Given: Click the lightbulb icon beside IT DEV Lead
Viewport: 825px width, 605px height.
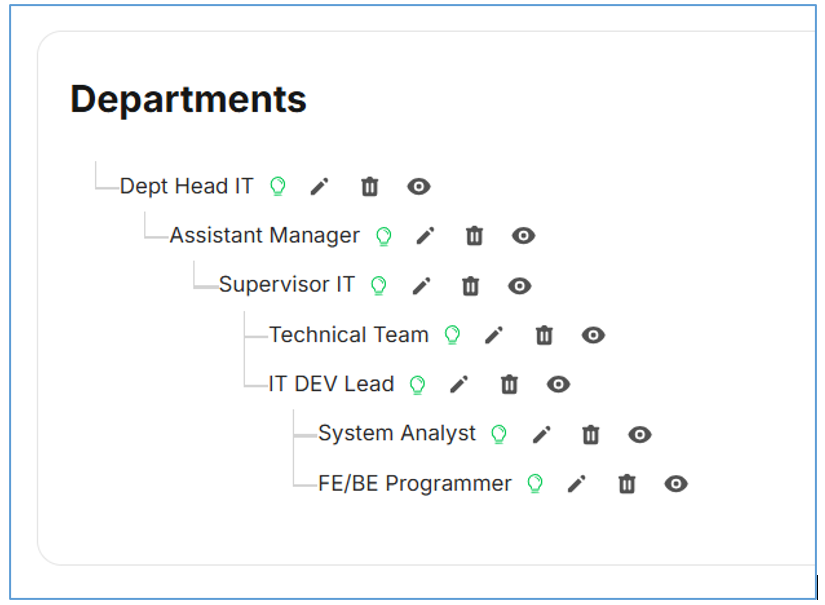Looking at the screenshot, I should [x=417, y=385].
